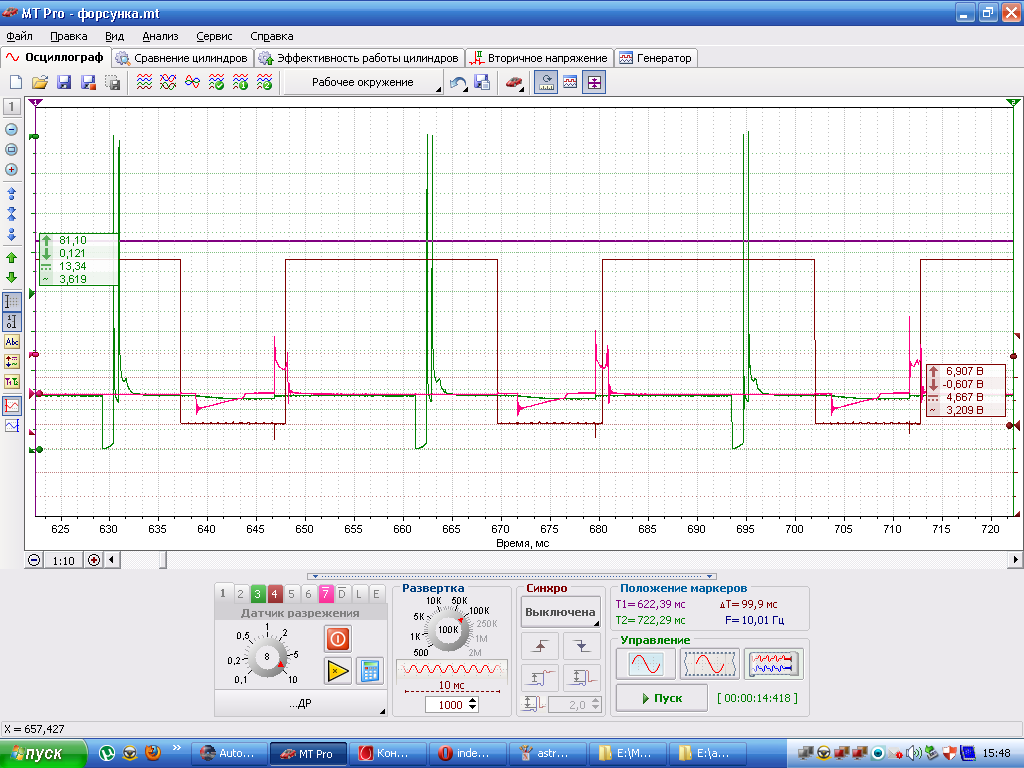Click the waveforms with green checkmark icon
The width and height of the screenshot is (1024, 768).
216,82
